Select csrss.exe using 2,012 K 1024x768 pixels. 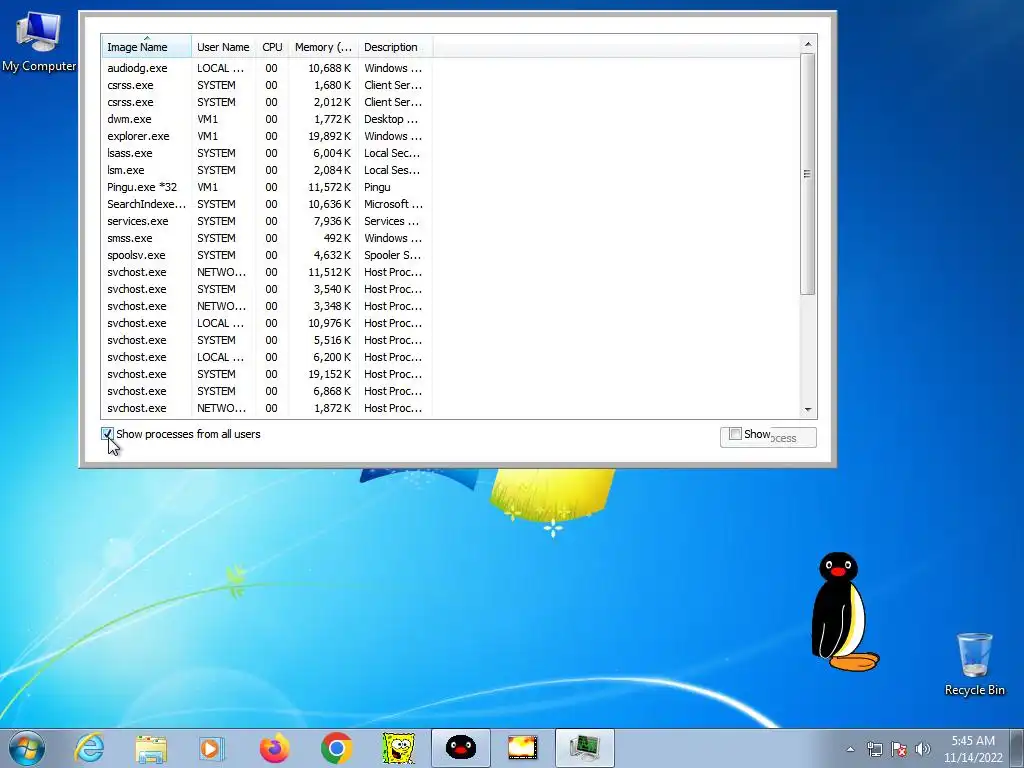click(266, 102)
